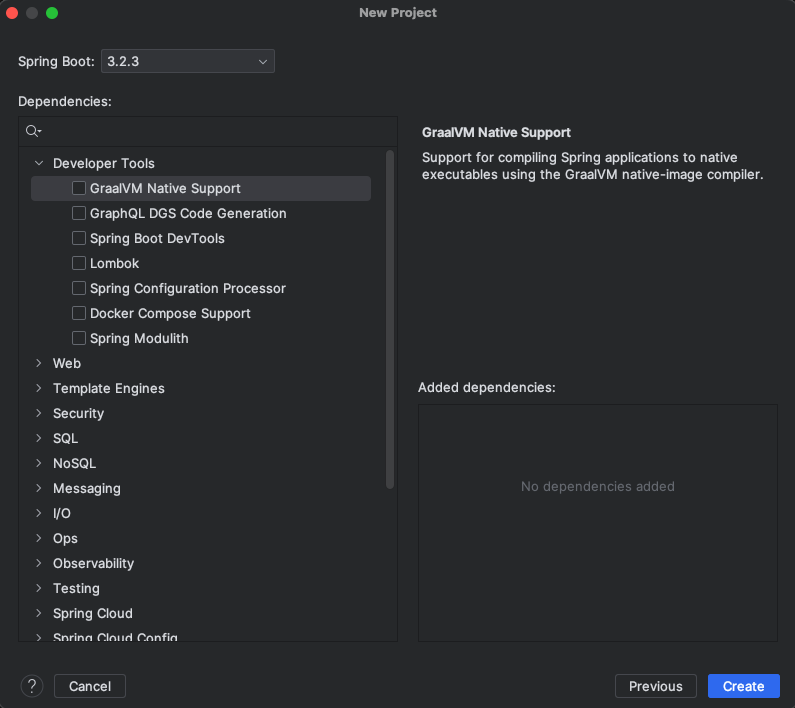
Task: Select the Spring Boot DevTools row label
Action: (157, 239)
